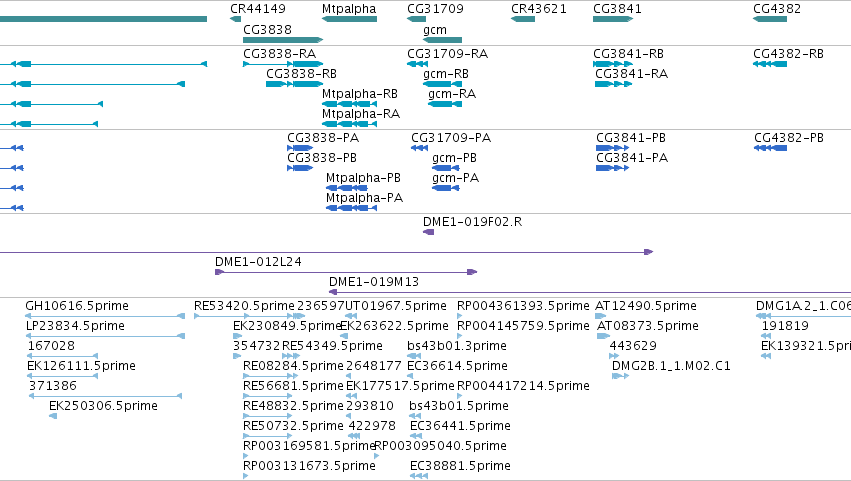Select the bs43b01.3prime EST label
Screen dimensions: 851x481
tap(456, 346)
